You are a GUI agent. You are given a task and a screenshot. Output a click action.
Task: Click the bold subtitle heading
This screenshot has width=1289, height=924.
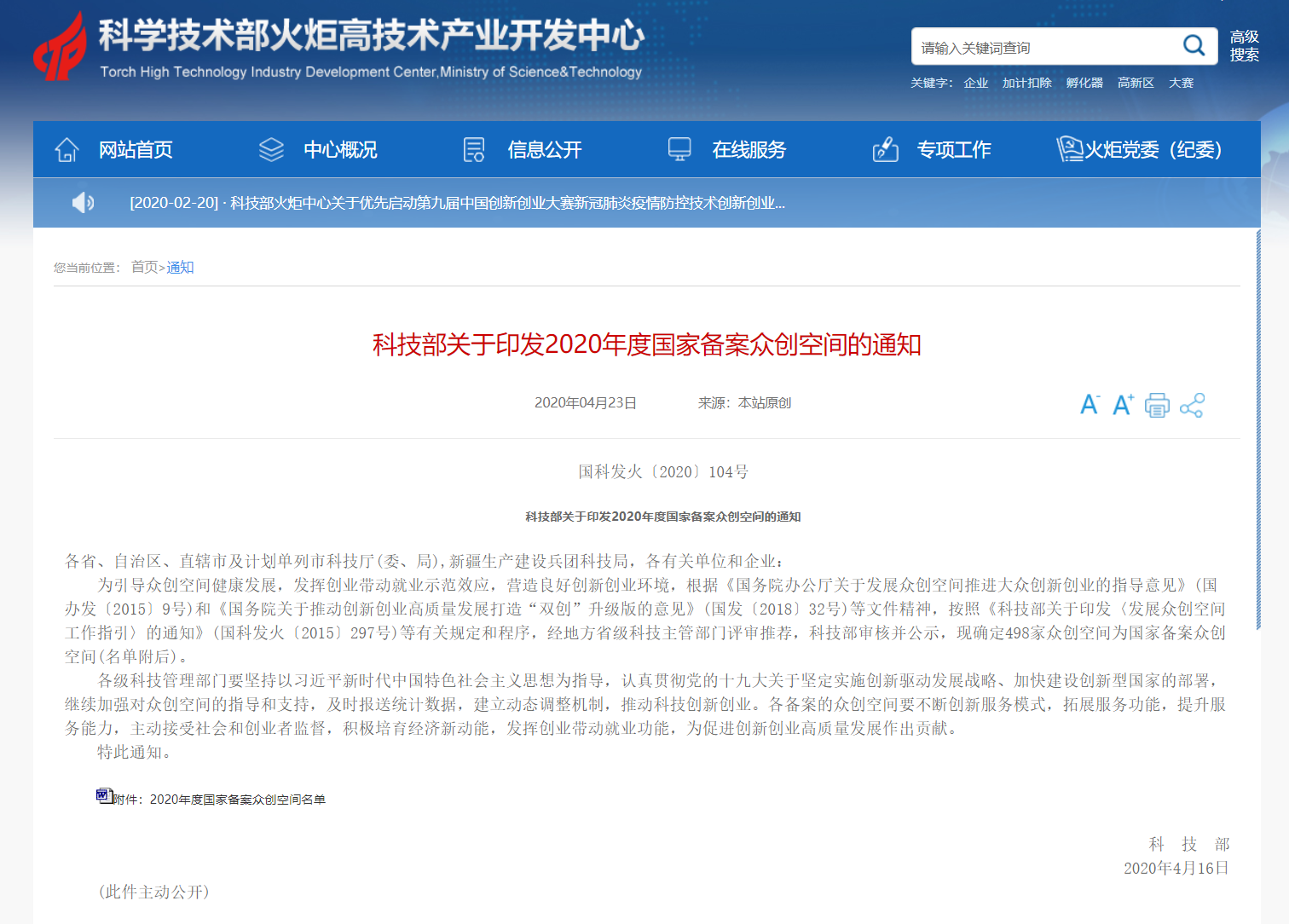point(663,517)
